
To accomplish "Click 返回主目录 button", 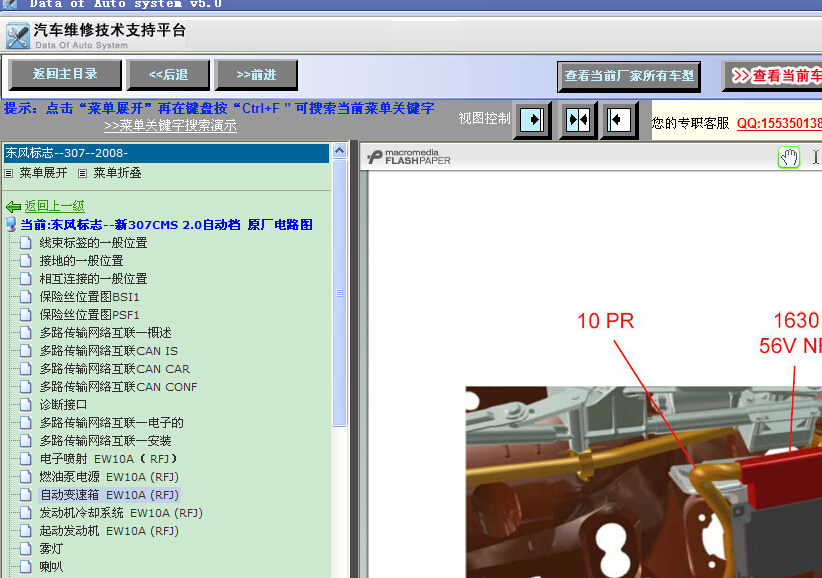I will tap(65, 75).
